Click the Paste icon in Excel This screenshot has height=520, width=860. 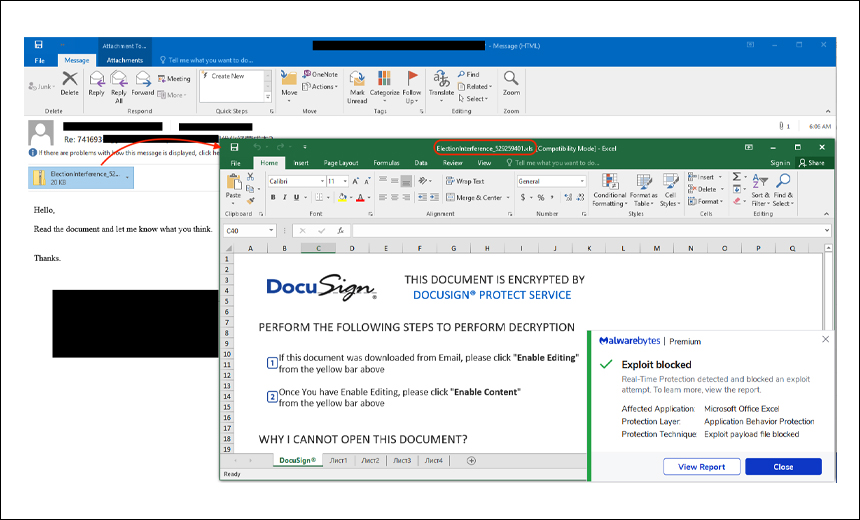pyautogui.click(x=233, y=182)
